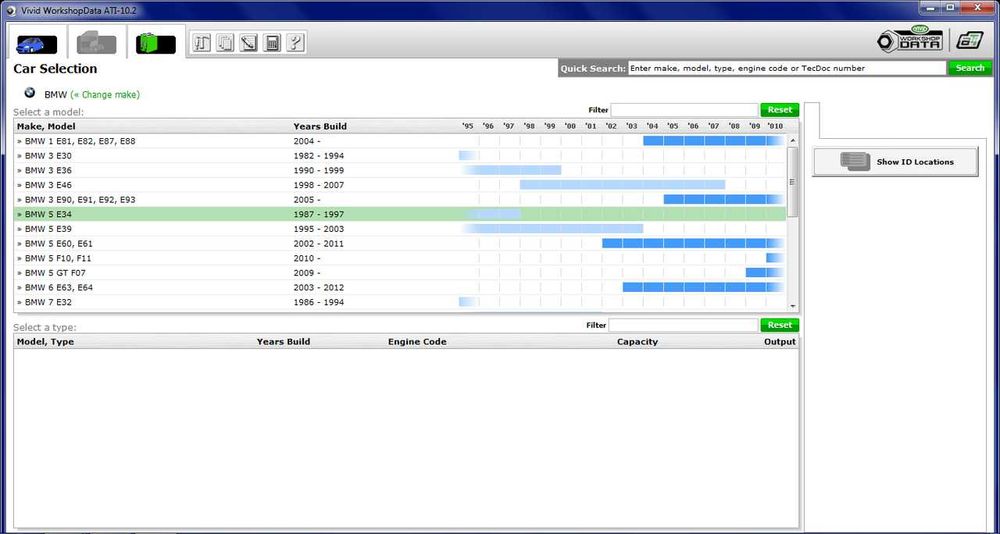Screen dimensions: 1000x534
Task: Open the blue car selection tab
Action: [36, 43]
